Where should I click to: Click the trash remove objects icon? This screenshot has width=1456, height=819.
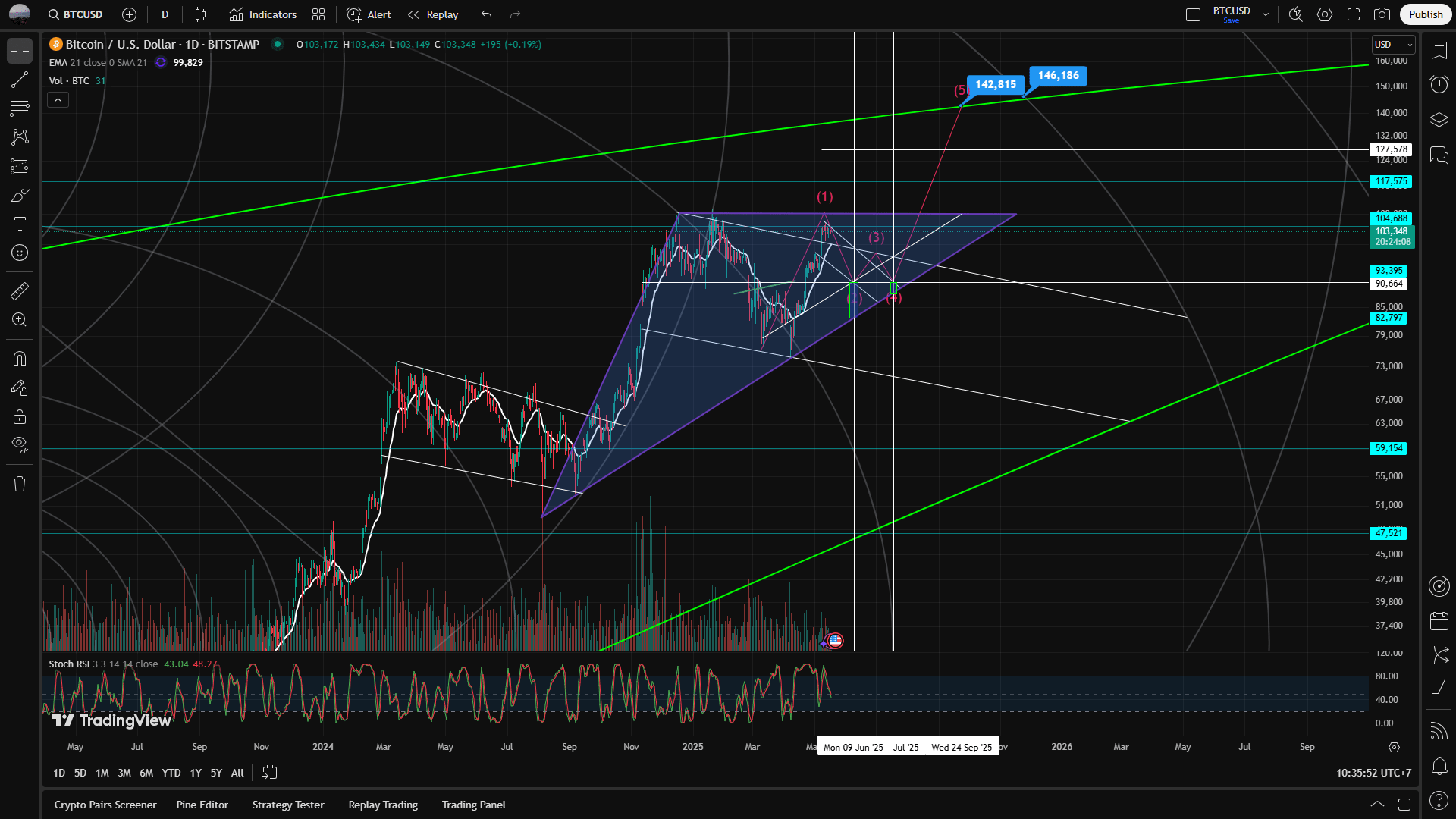[x=20, y=484]
